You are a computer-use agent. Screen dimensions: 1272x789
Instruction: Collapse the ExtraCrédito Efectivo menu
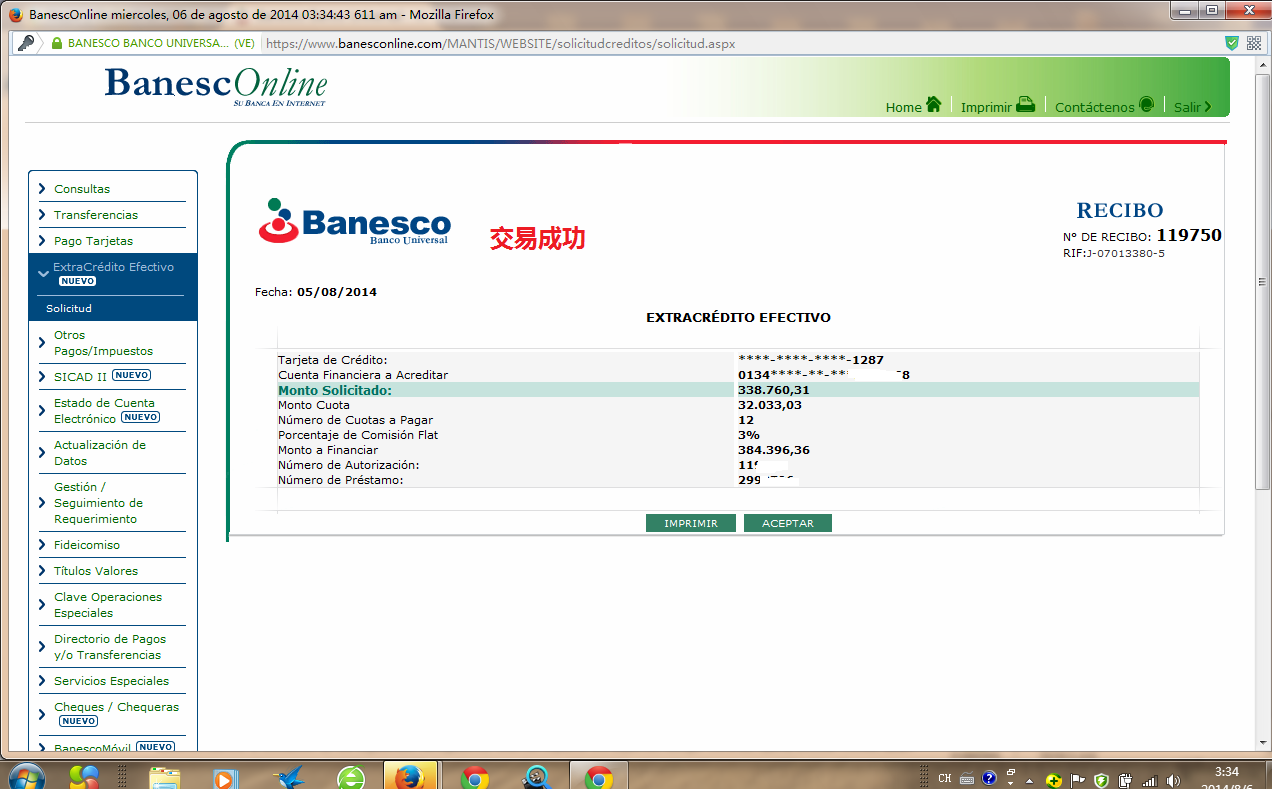tap(113, 273)
